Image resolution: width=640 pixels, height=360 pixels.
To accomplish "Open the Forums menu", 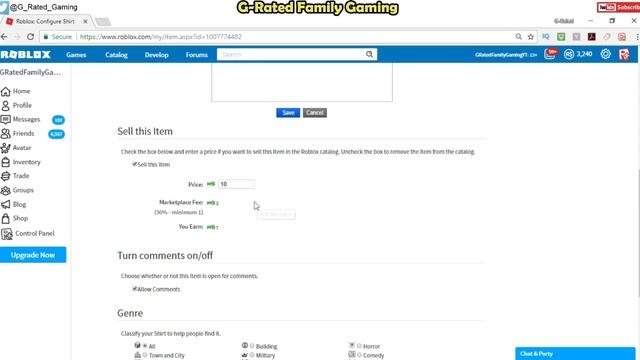I will point(197,55).
